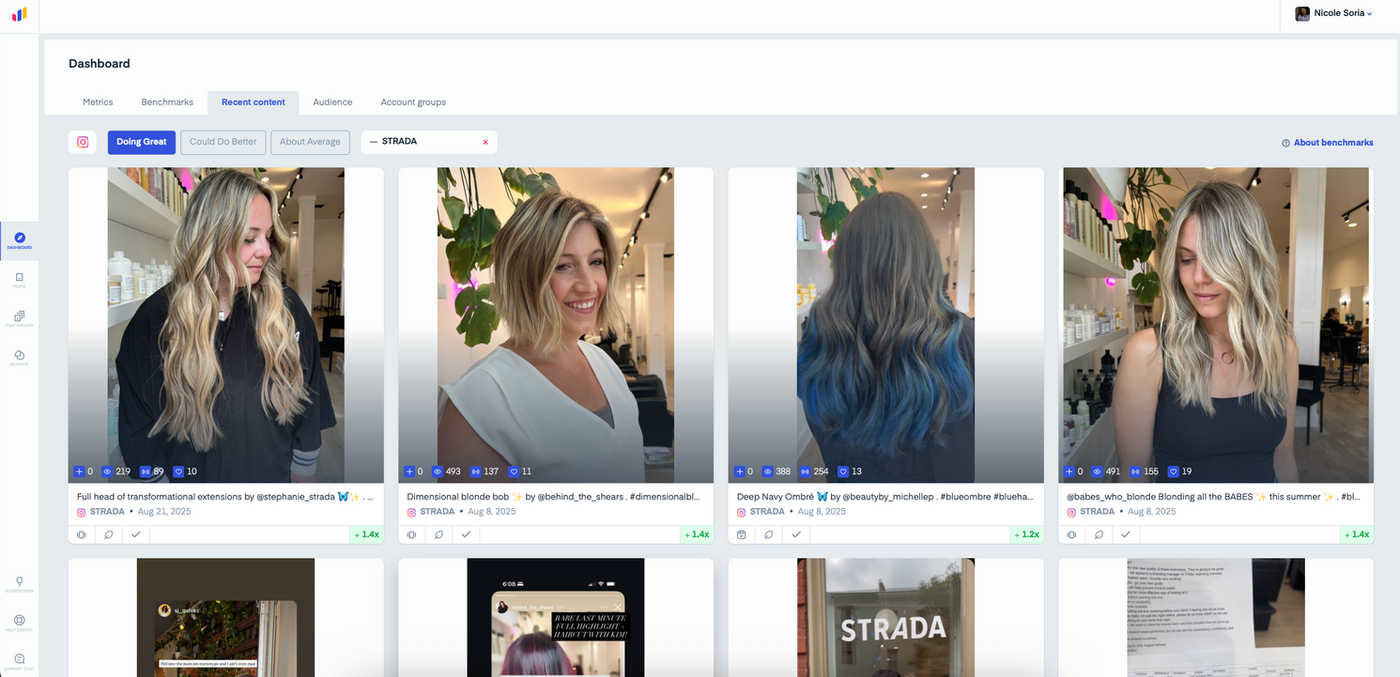1400x677 pixels.
Task: Go to Reports in the sidebar
Action: point(19,358)
